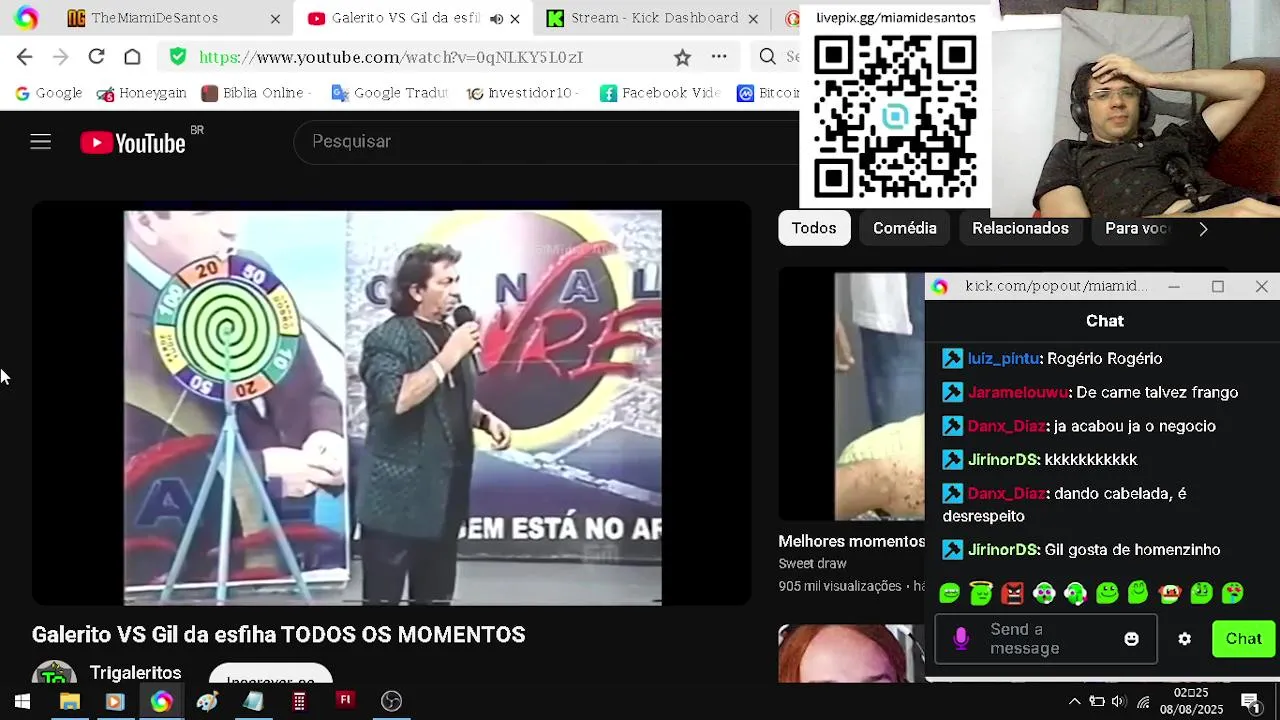Close the Galerito VS Gil YouTube tab

[x=515, y=18]
